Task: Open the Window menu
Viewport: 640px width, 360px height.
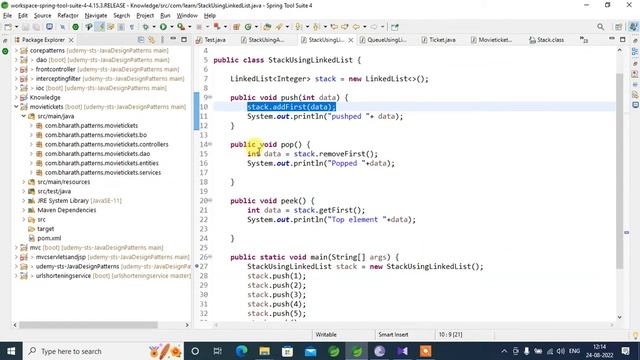Action: 187,16
